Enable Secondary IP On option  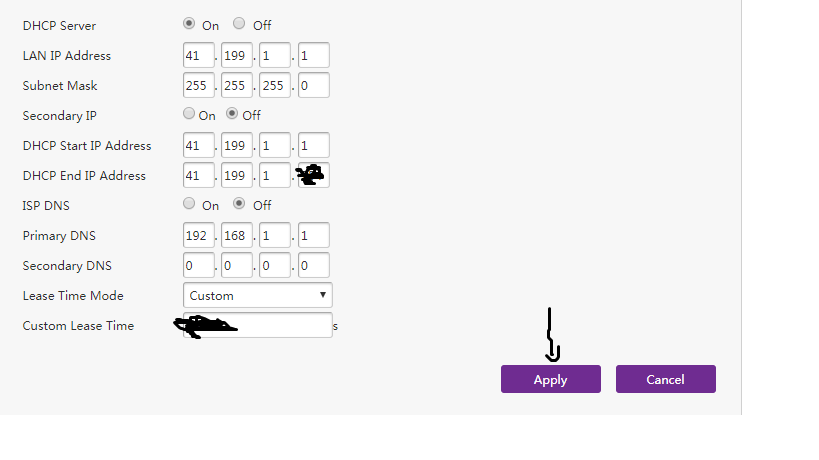[x=189, y=114]
